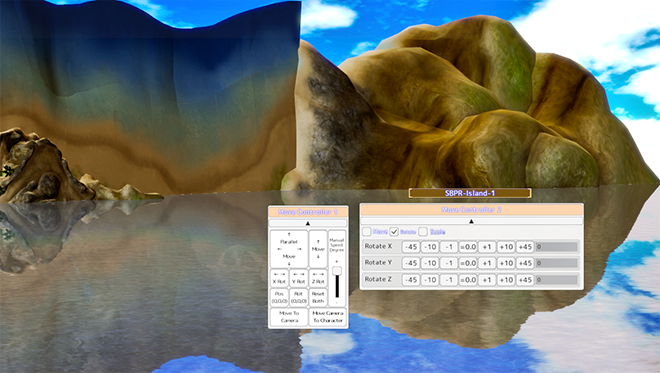Collapse Move Controller 1 with triangle bar
Screen dimensions: 660x373
308,223
